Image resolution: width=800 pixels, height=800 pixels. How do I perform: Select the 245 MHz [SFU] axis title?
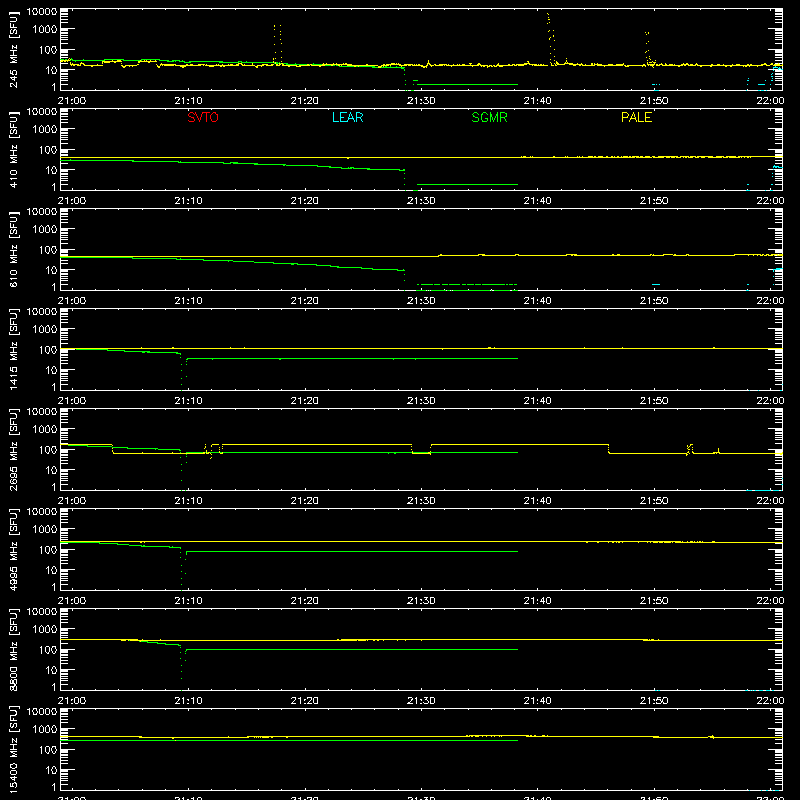pyautogui.click(x=14, y=49)
